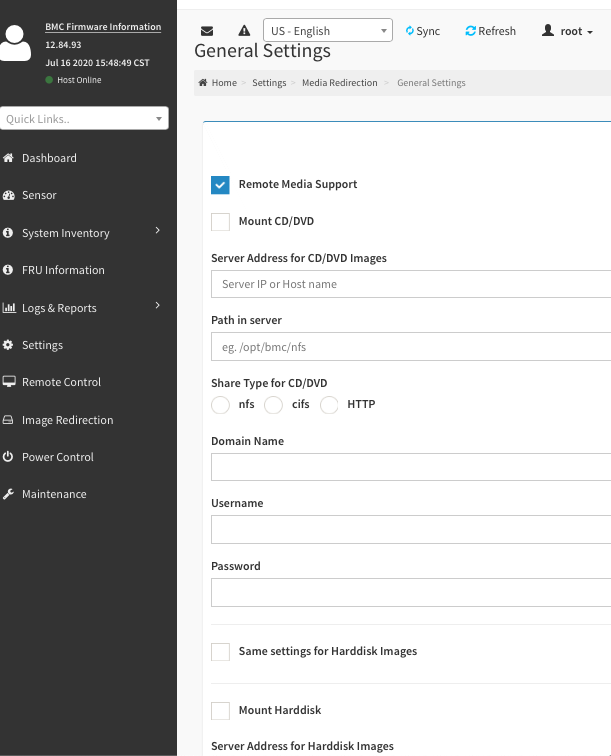Open Remote Control in the sidebar
The width and height of the screenshot is (611, 756).
[61, 382]
